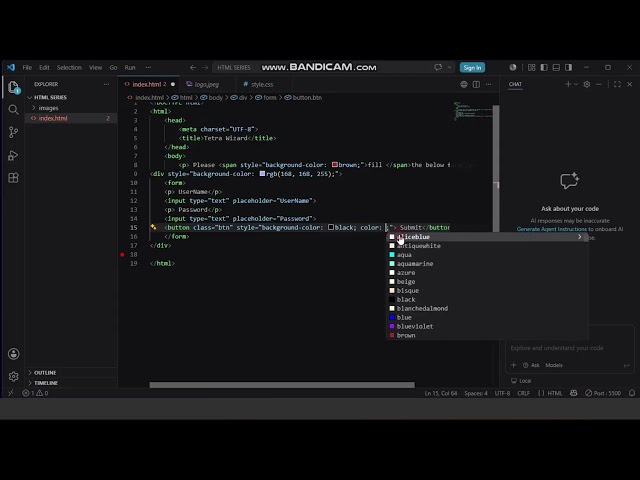Viewport: 640px width, 480px height.
Task: Open Explorer more actions ellipsis
Action: pos(107,84)
